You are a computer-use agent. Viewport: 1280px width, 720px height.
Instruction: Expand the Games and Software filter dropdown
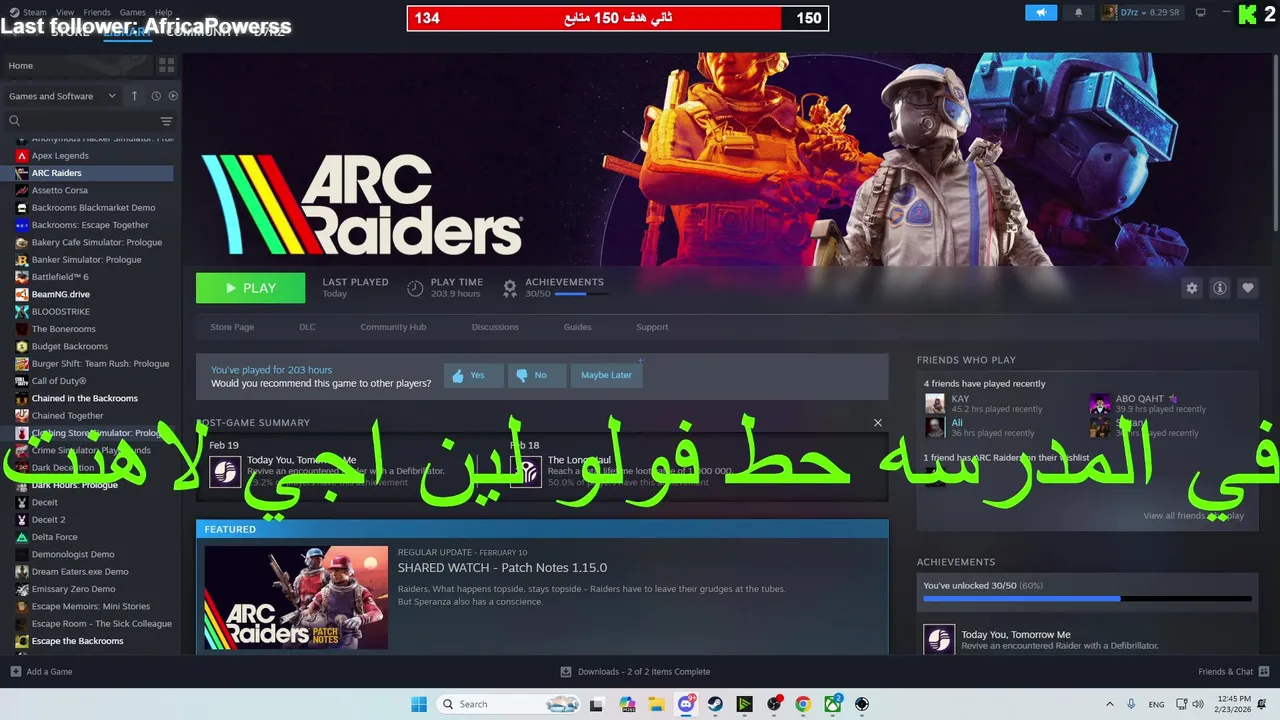click(62, 96)
